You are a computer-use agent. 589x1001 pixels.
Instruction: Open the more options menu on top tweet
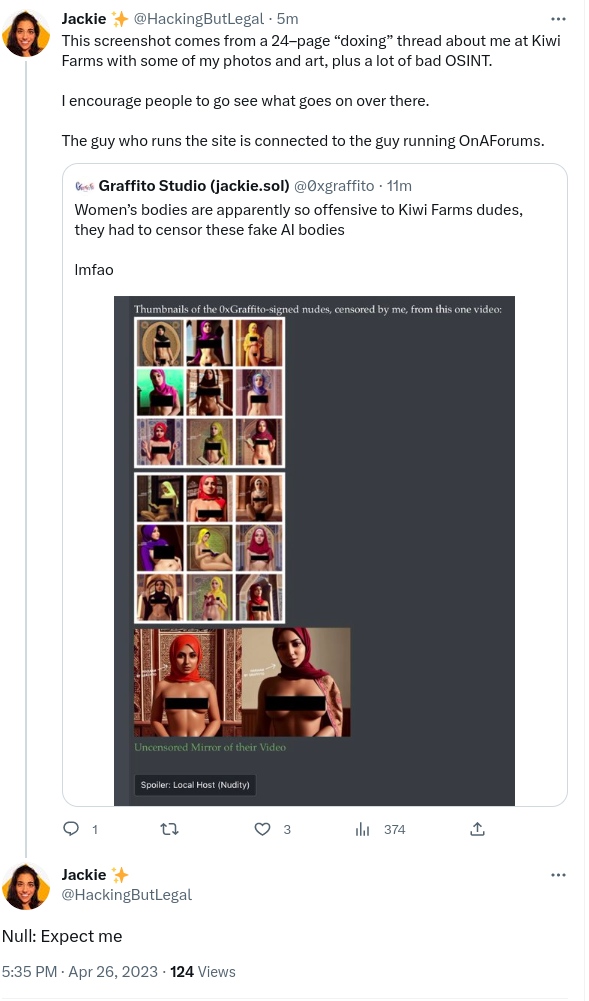pyautogui.click(x=558, y=19)
